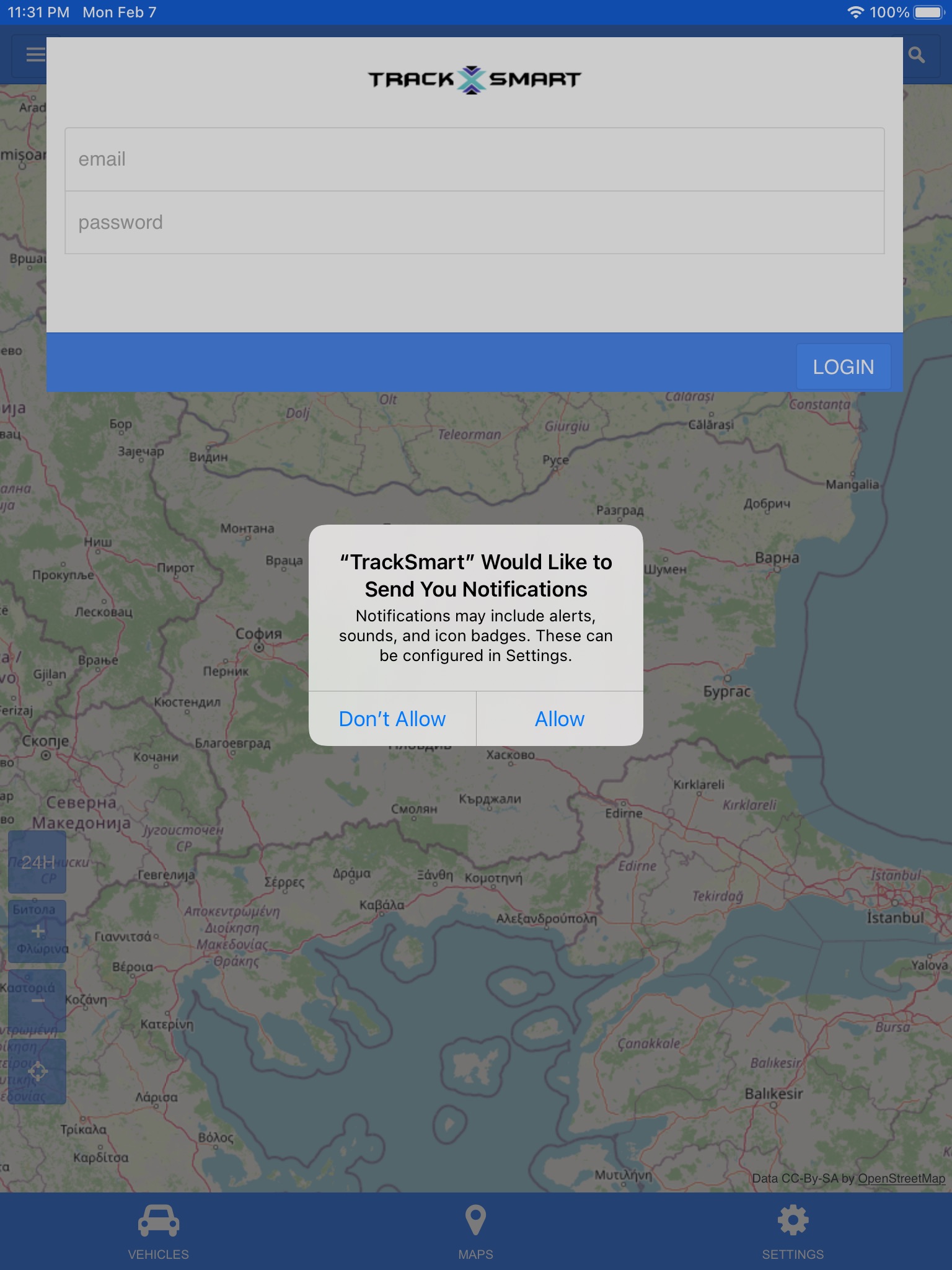Click the search magnifier icon
The height and width of the screenshot is (1270, 952).
tap(917, 55)
